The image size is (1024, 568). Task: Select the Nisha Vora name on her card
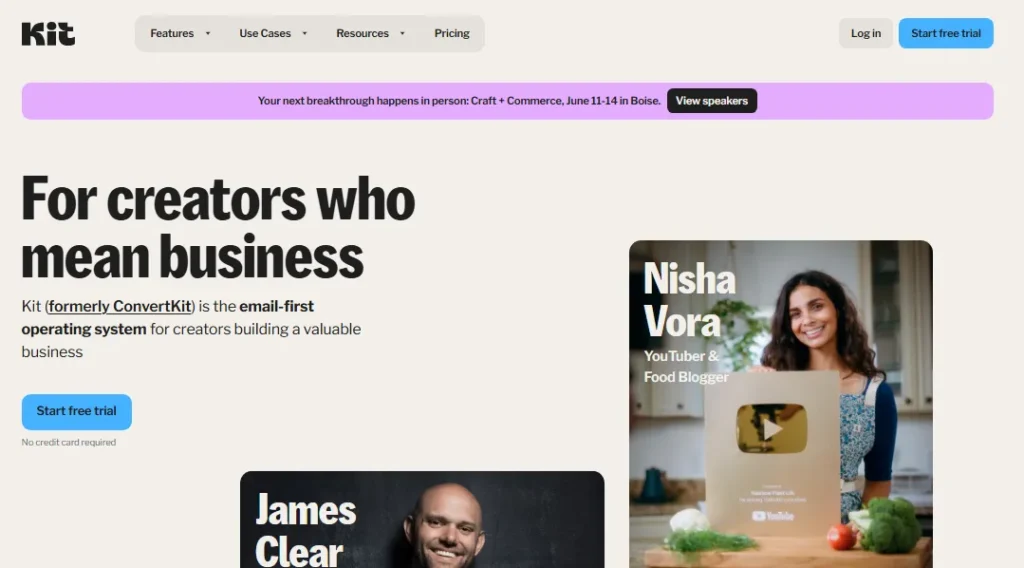coord(689,300)
